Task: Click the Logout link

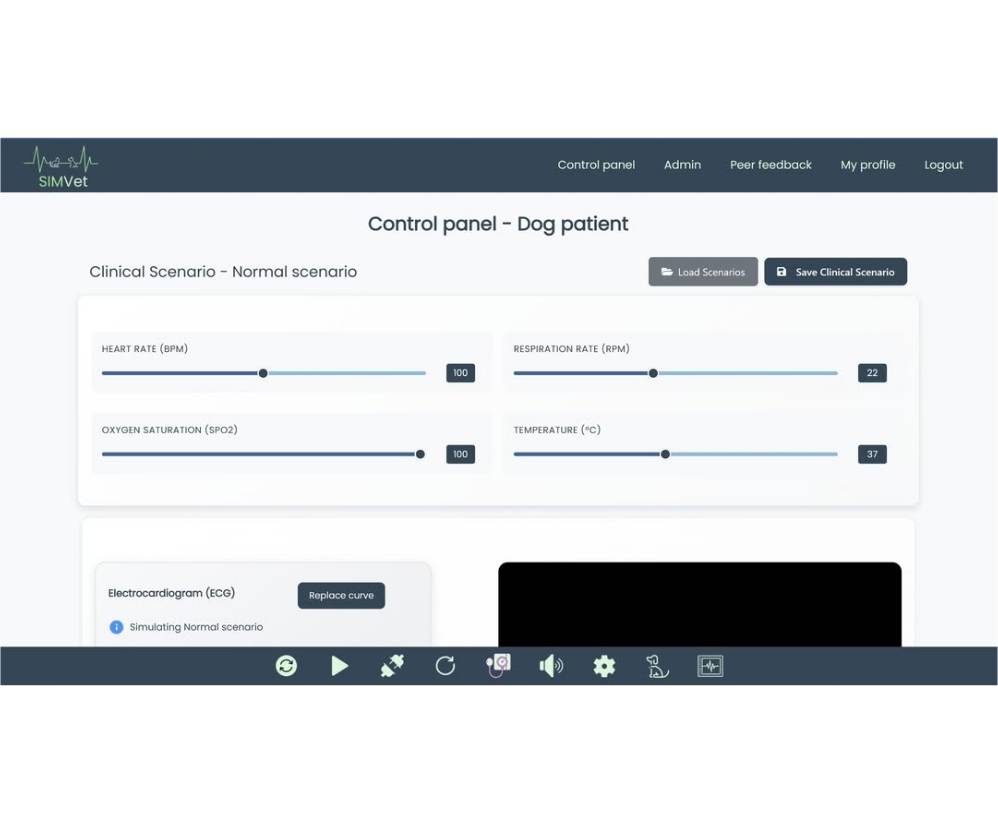Action: pyautogui.click(x=943, y=165)
